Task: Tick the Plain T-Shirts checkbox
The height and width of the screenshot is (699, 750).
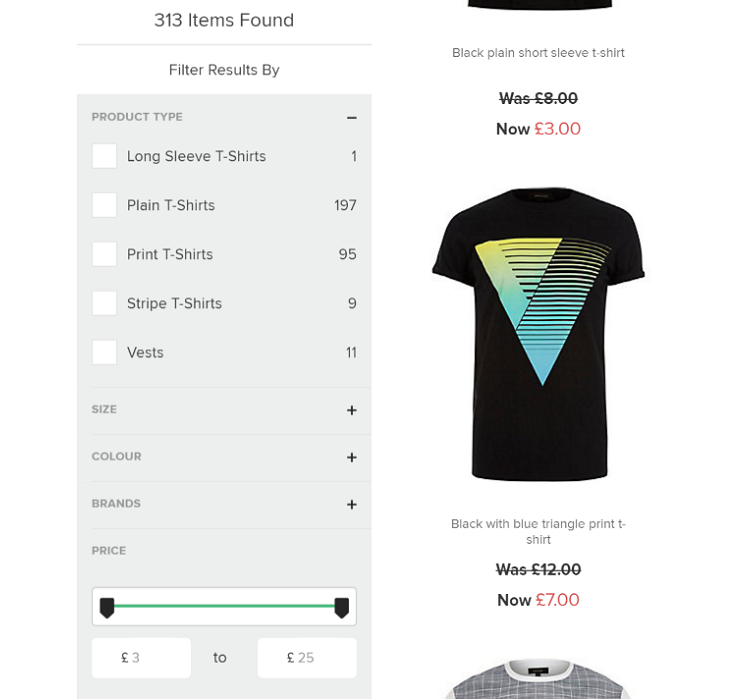Action: 104,205
